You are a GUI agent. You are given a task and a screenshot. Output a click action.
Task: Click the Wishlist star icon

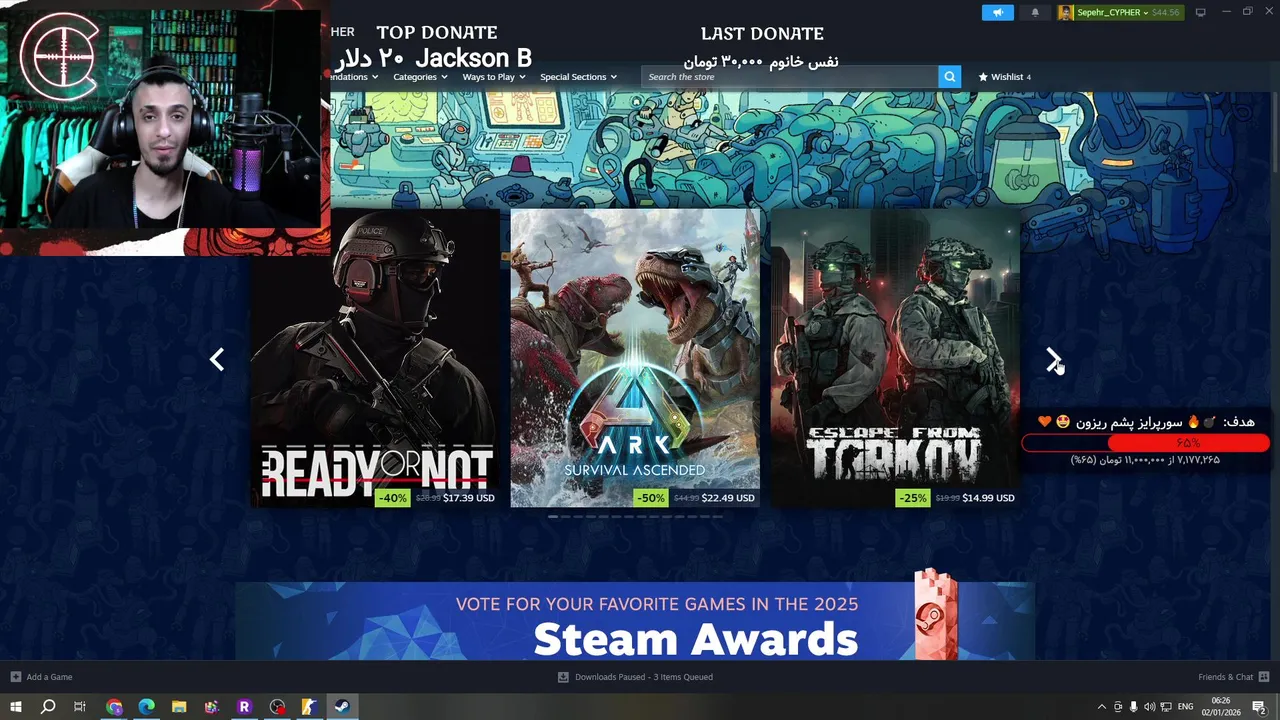[x=983, y=76]
